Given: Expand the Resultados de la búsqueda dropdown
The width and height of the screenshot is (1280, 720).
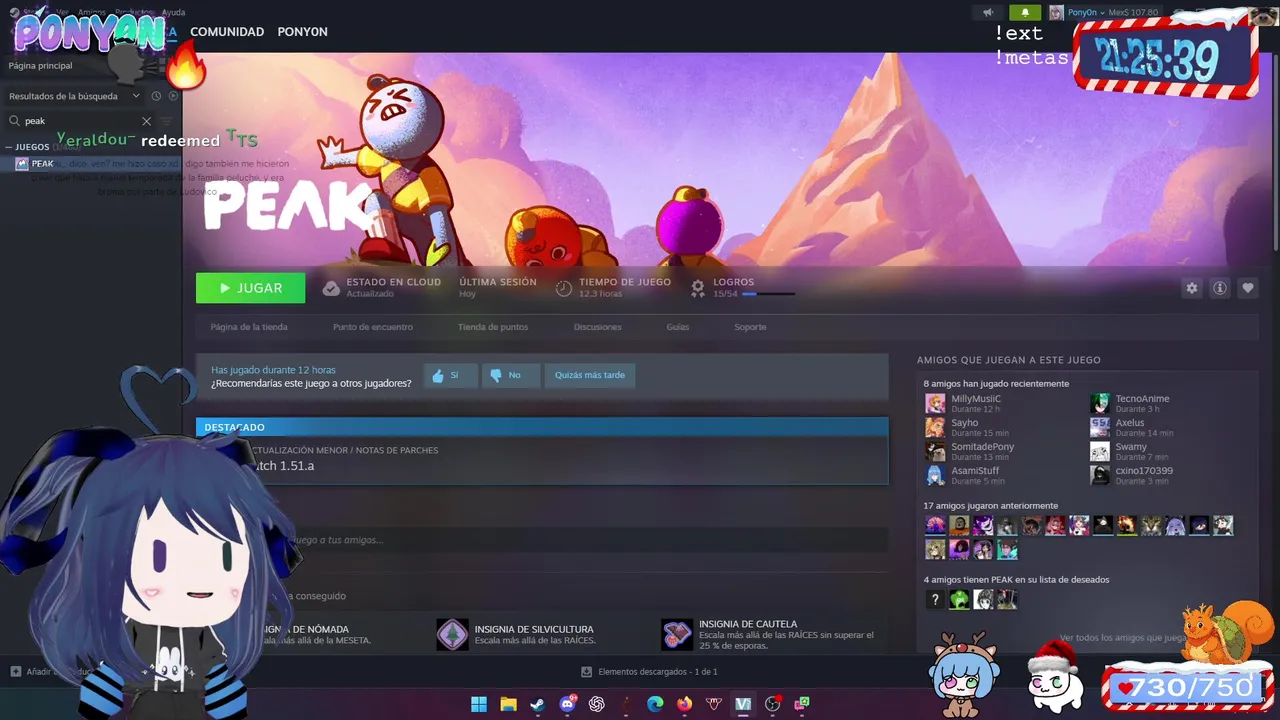Looking at the screenshot, I should pos(75,96).
